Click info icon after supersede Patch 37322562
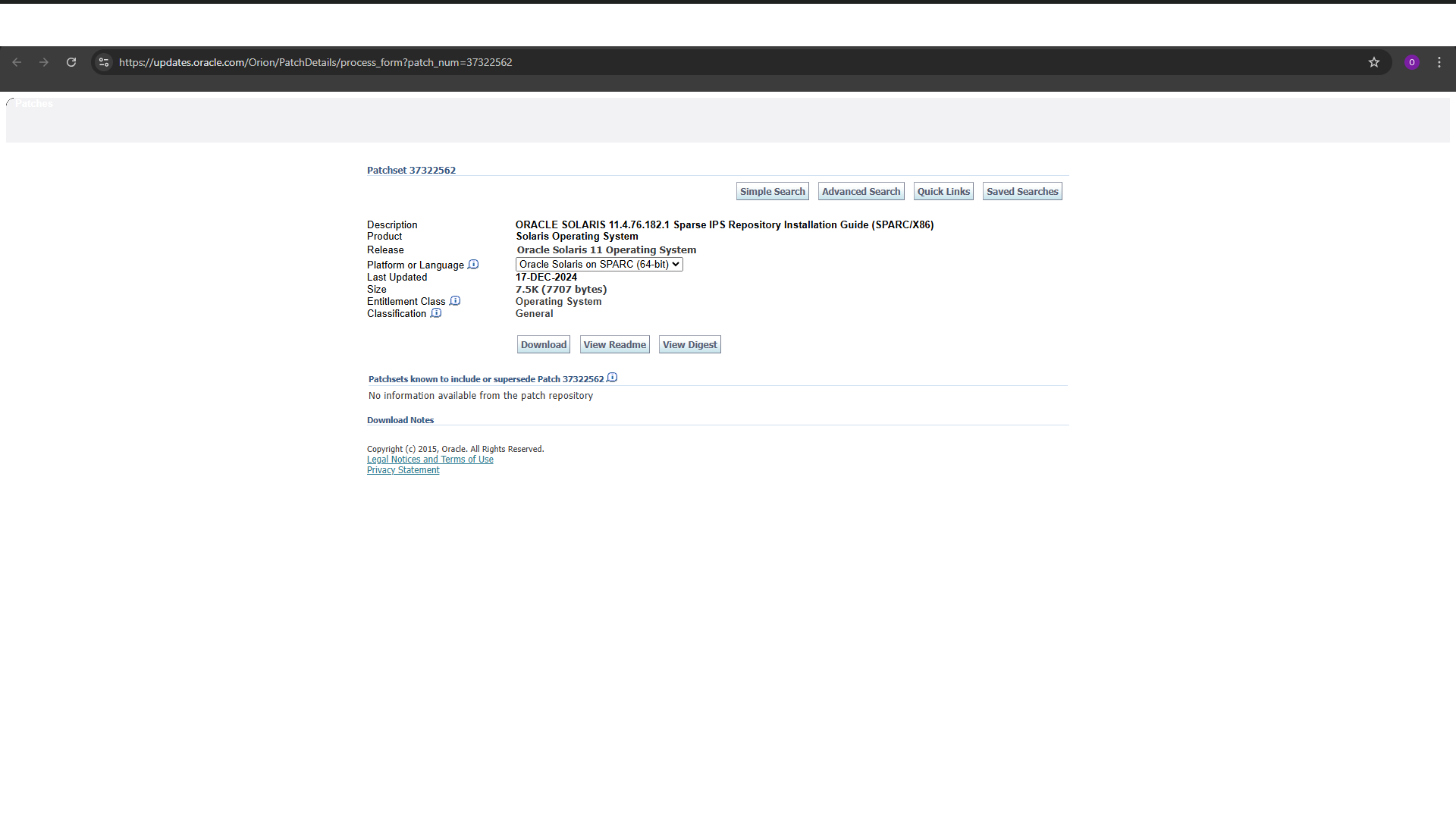The image size is (1456, 819). 612,378
